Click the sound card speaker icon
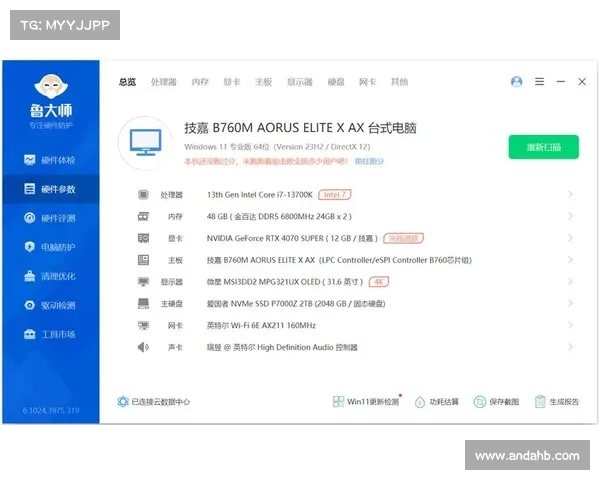The height and width of the screenshot is (480, 600). (x=143, y=348)
